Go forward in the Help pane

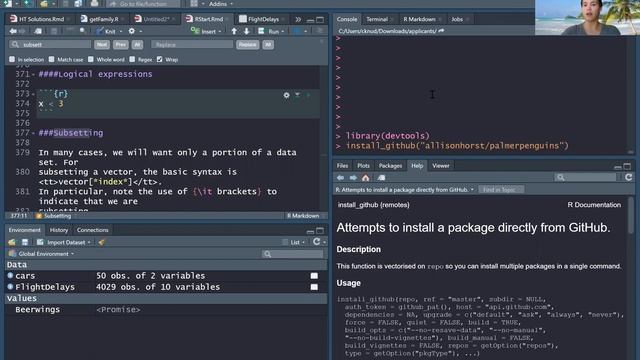(x=353, y=178)
